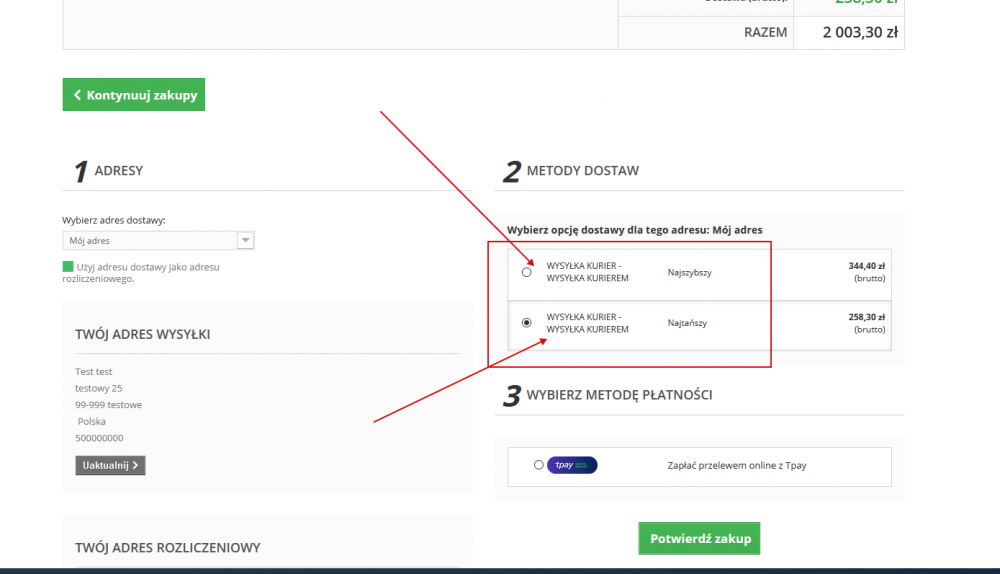Confirm purchase with Potwierdź zakup button
The height and width of the screenshot is (574, 1000).
[699, 538]
